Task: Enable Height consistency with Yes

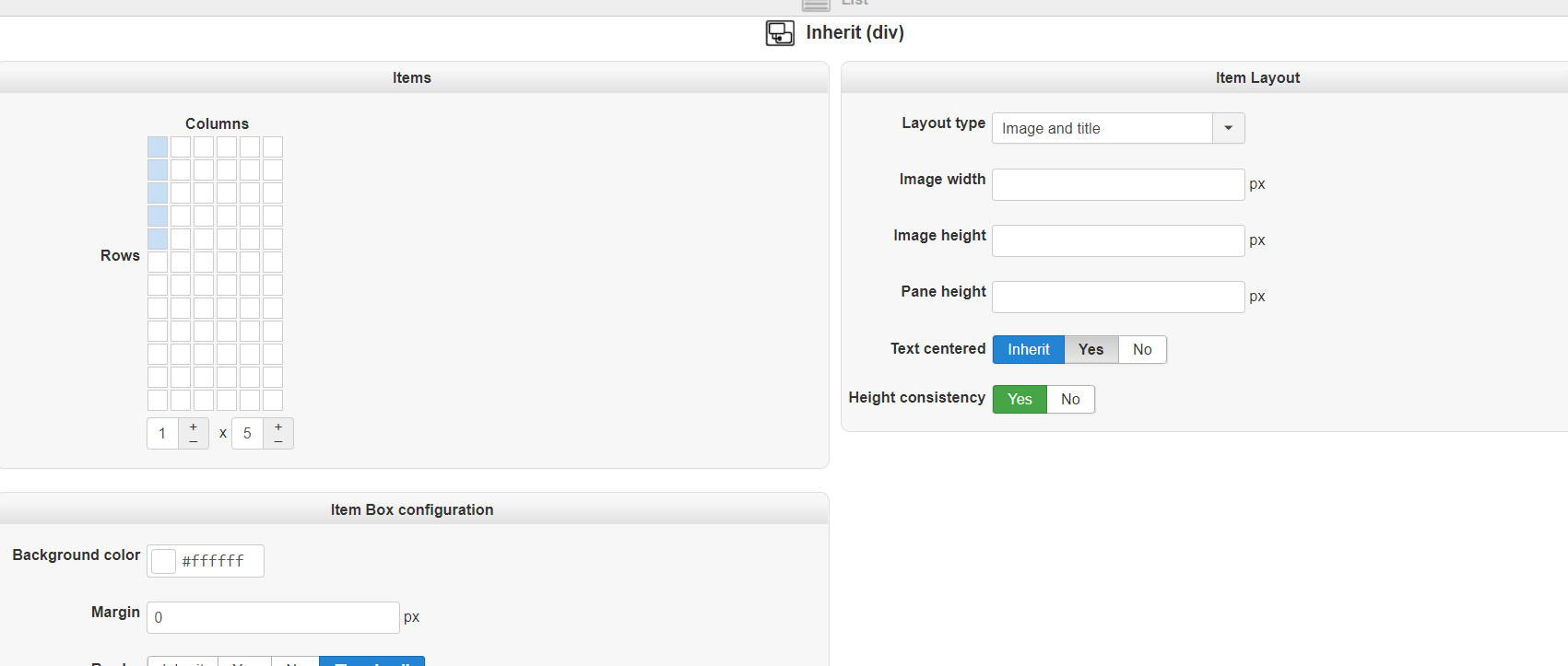Action: [1020, 400]
